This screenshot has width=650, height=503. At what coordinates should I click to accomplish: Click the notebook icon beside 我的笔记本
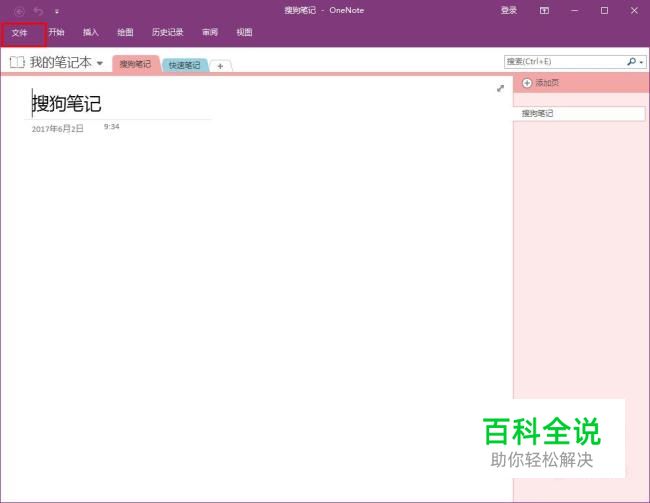coord(17,63)
